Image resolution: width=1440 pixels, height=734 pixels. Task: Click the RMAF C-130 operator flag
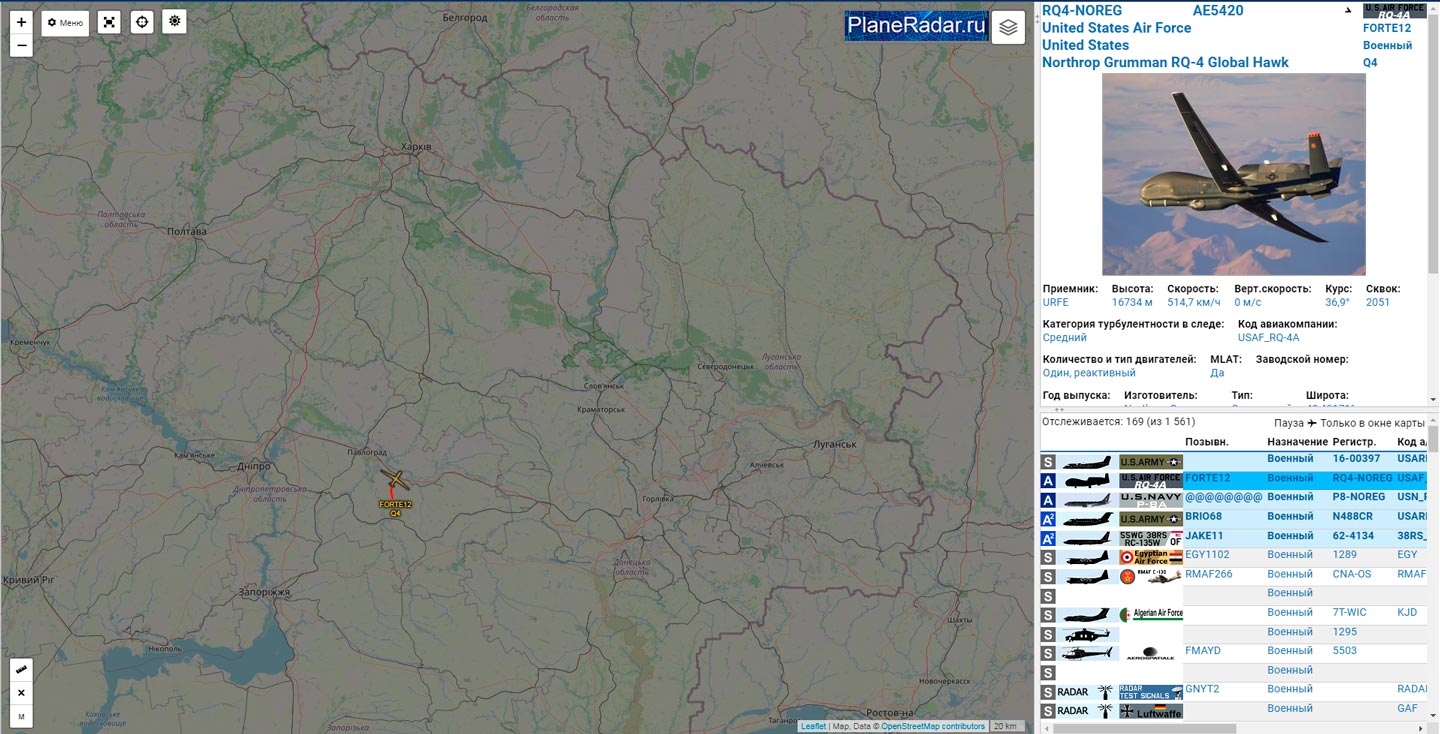point(1151,576)
